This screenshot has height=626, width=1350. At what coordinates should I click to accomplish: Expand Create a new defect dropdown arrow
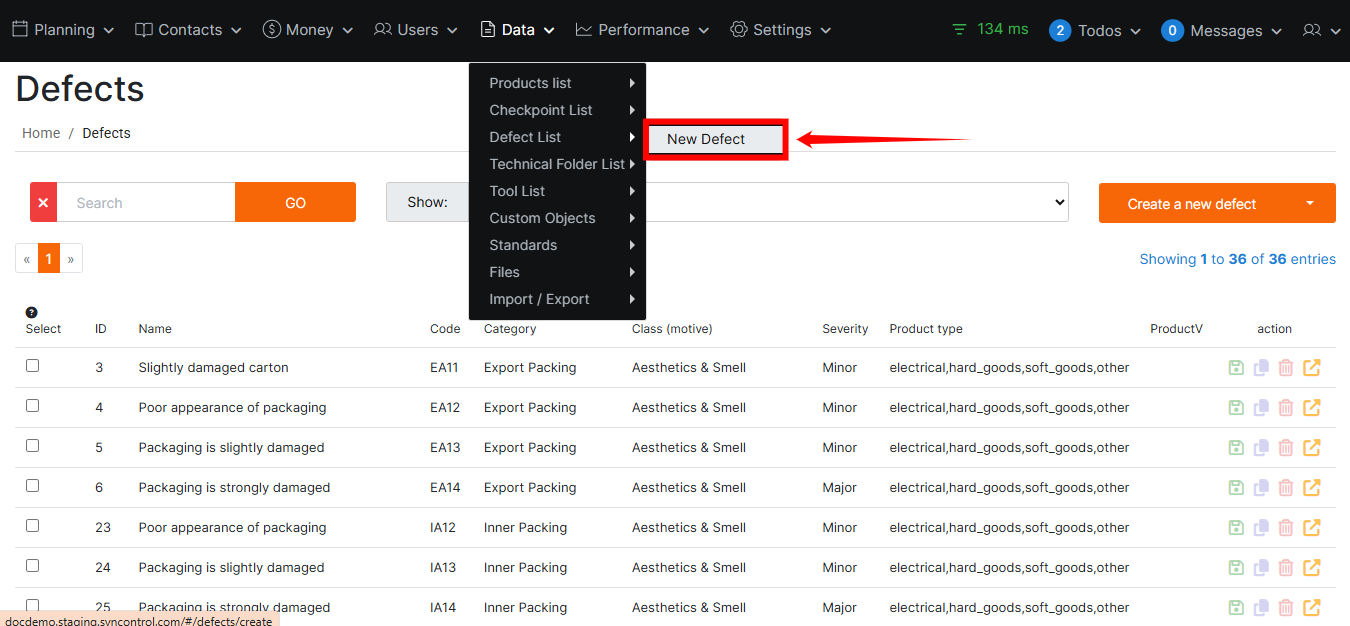pos(1310,203)
